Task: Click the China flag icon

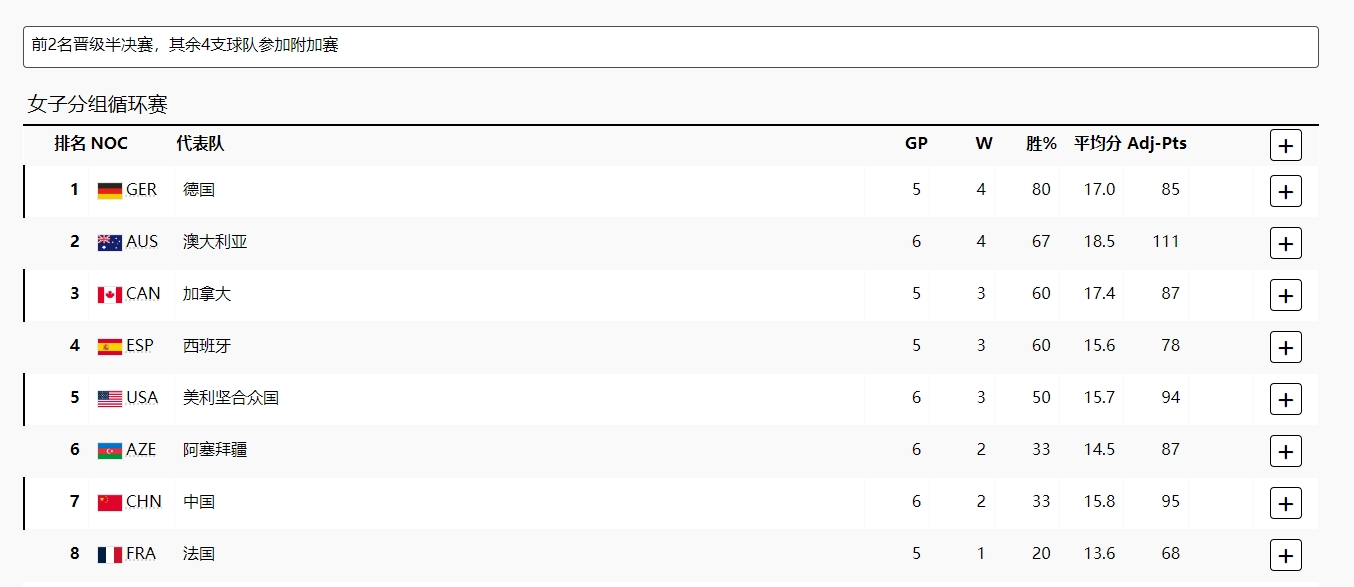Action: 109,502
